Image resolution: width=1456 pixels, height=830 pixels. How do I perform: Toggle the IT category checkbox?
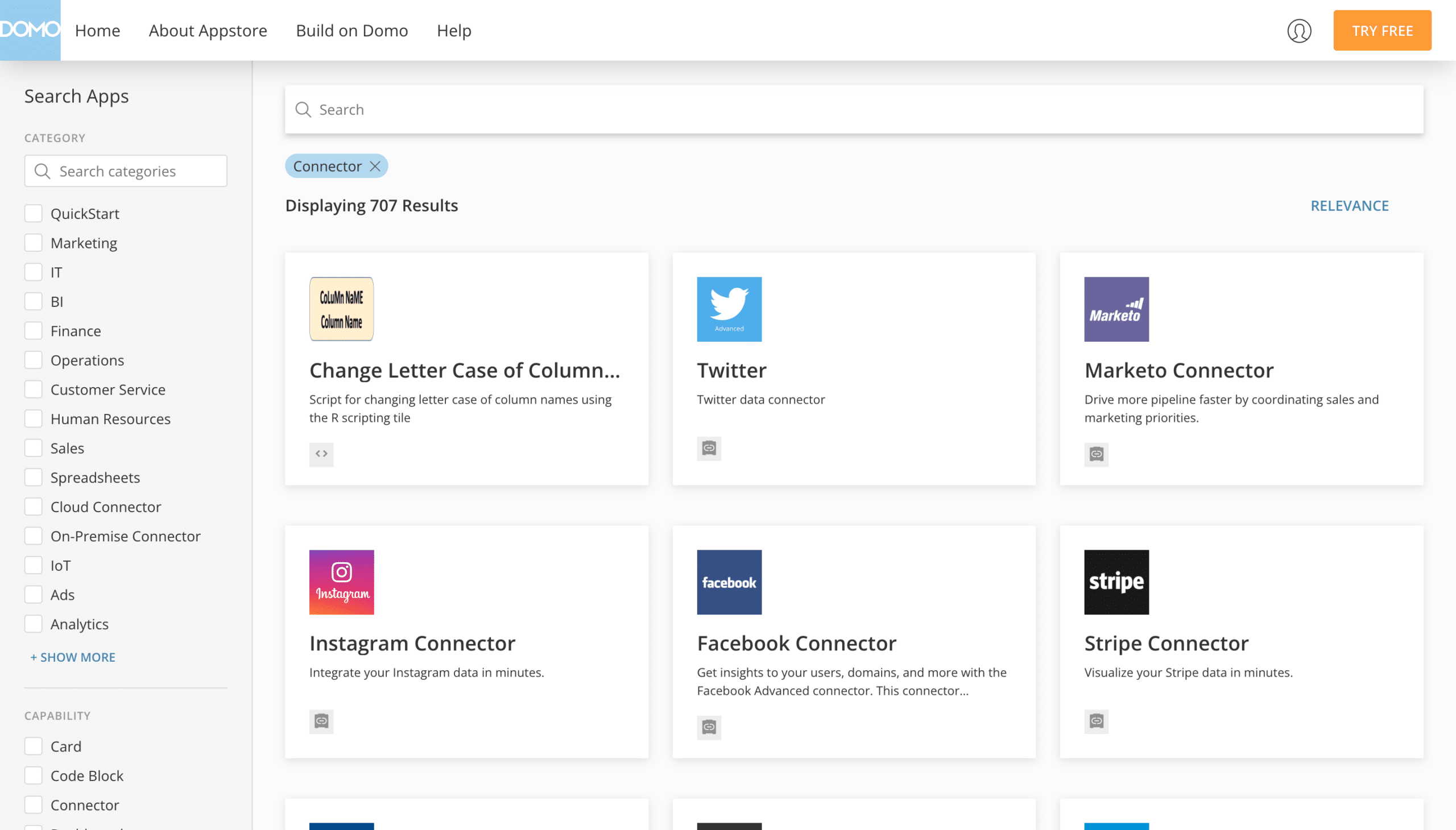coord(33,272)
